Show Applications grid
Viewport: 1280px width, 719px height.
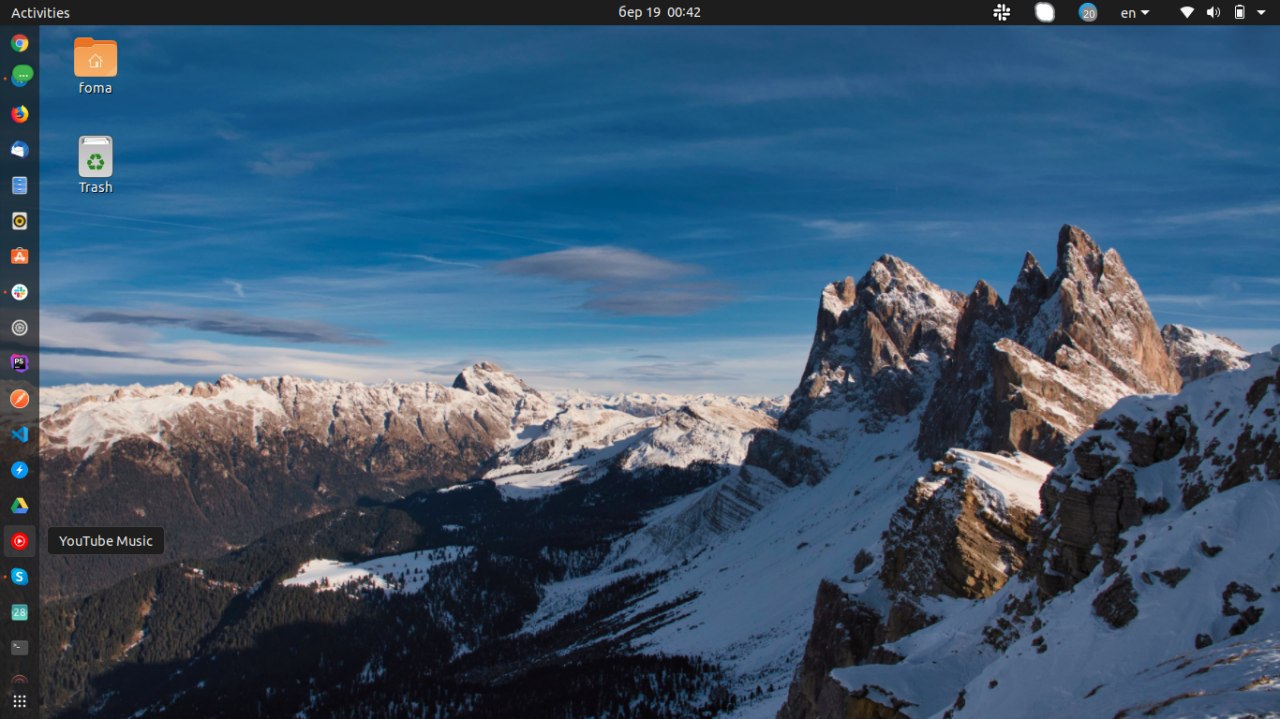pos(19,701)
